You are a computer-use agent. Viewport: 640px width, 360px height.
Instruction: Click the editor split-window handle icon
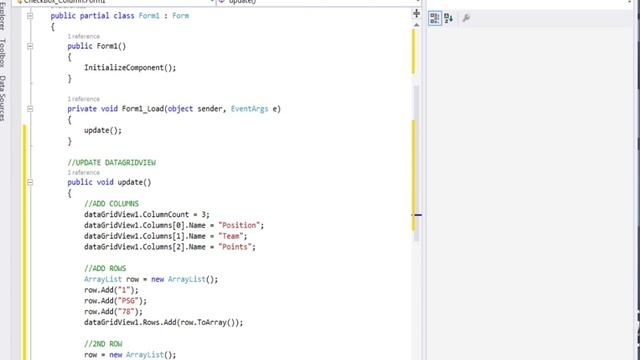pyautogui.click(x=416, y=13)
